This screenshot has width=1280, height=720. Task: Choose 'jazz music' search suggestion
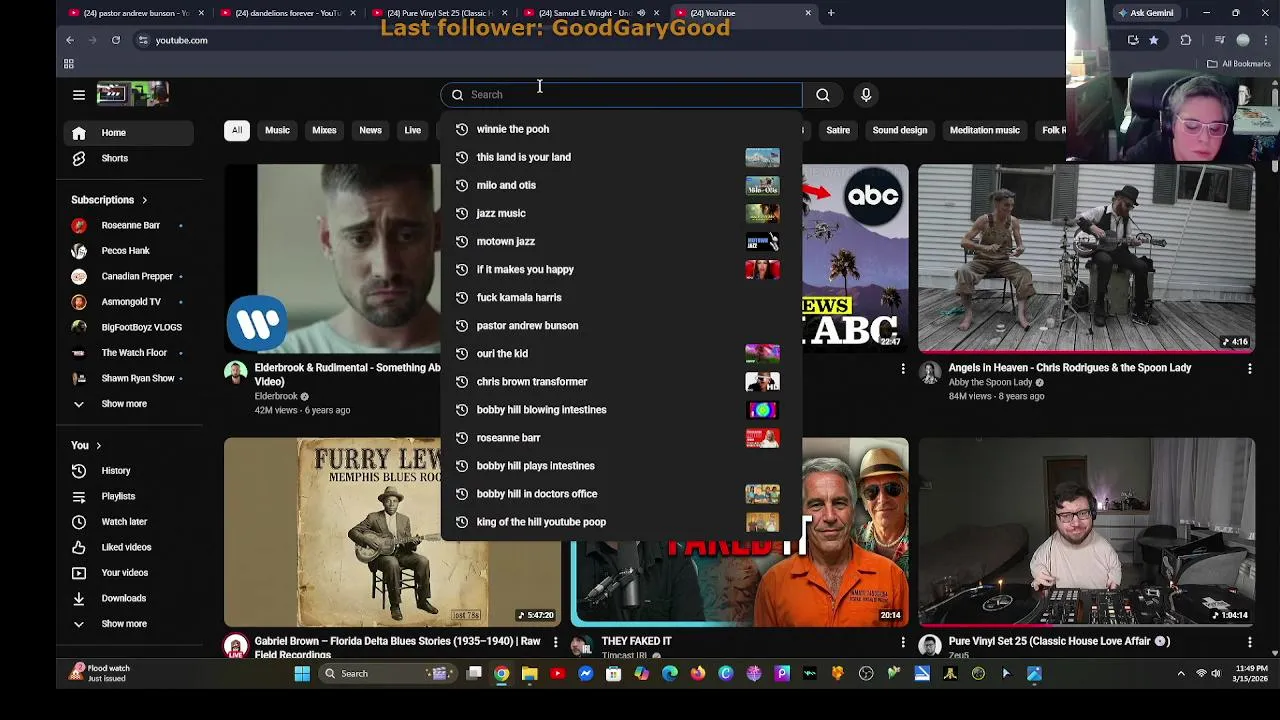click(x=621, y=213)
